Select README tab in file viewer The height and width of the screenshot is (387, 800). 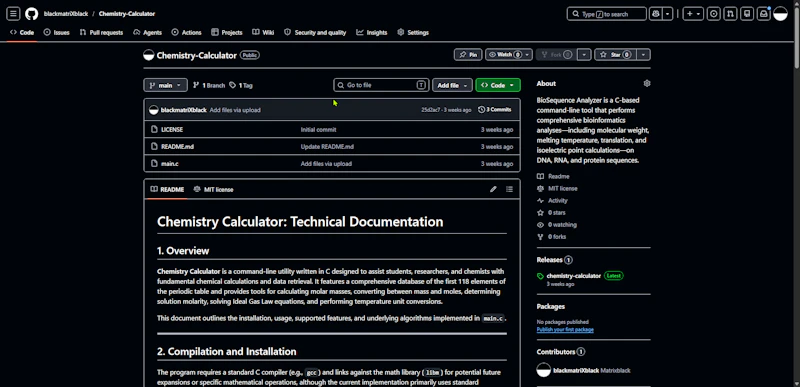167,189
